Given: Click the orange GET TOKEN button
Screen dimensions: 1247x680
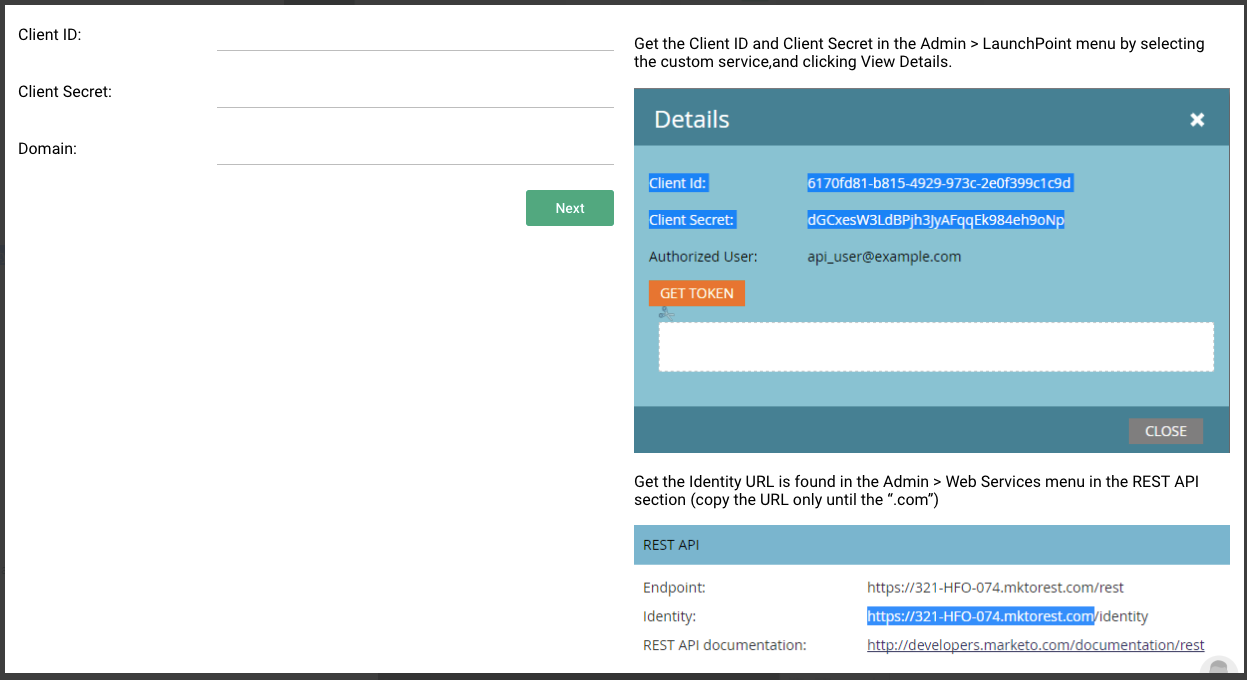Looking at the screenshot, I should (696, 293).
